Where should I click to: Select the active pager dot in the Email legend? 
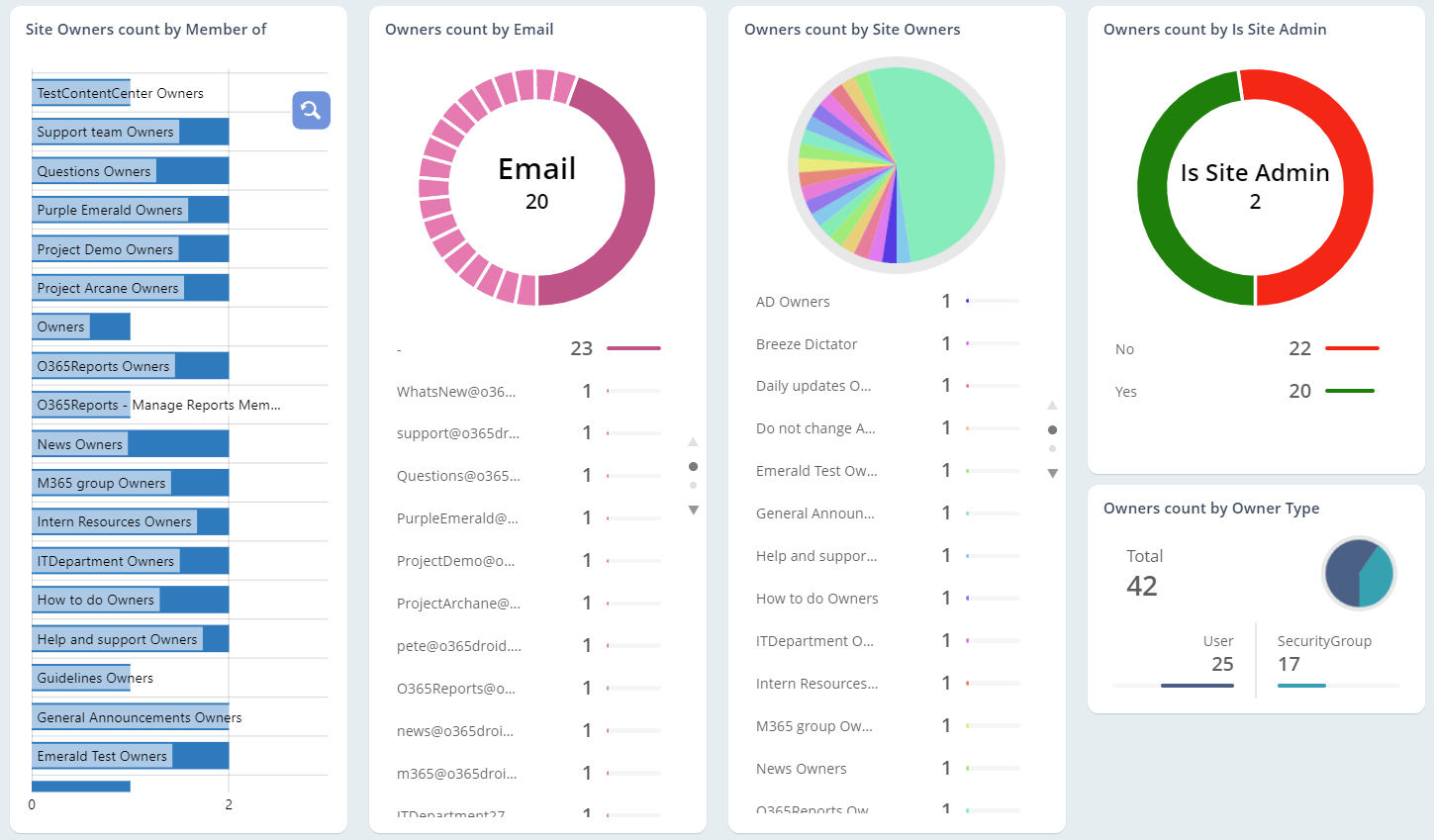coord(693,465)
